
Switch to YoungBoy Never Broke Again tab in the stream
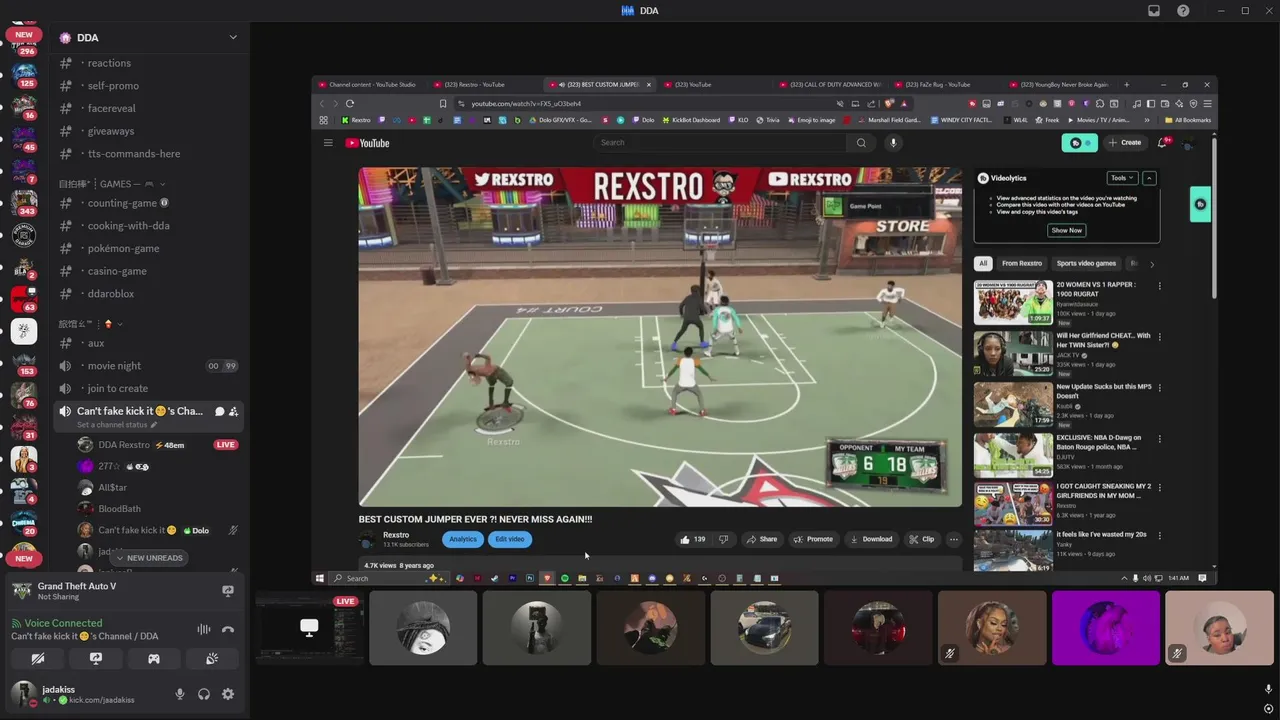(1060, 85)
